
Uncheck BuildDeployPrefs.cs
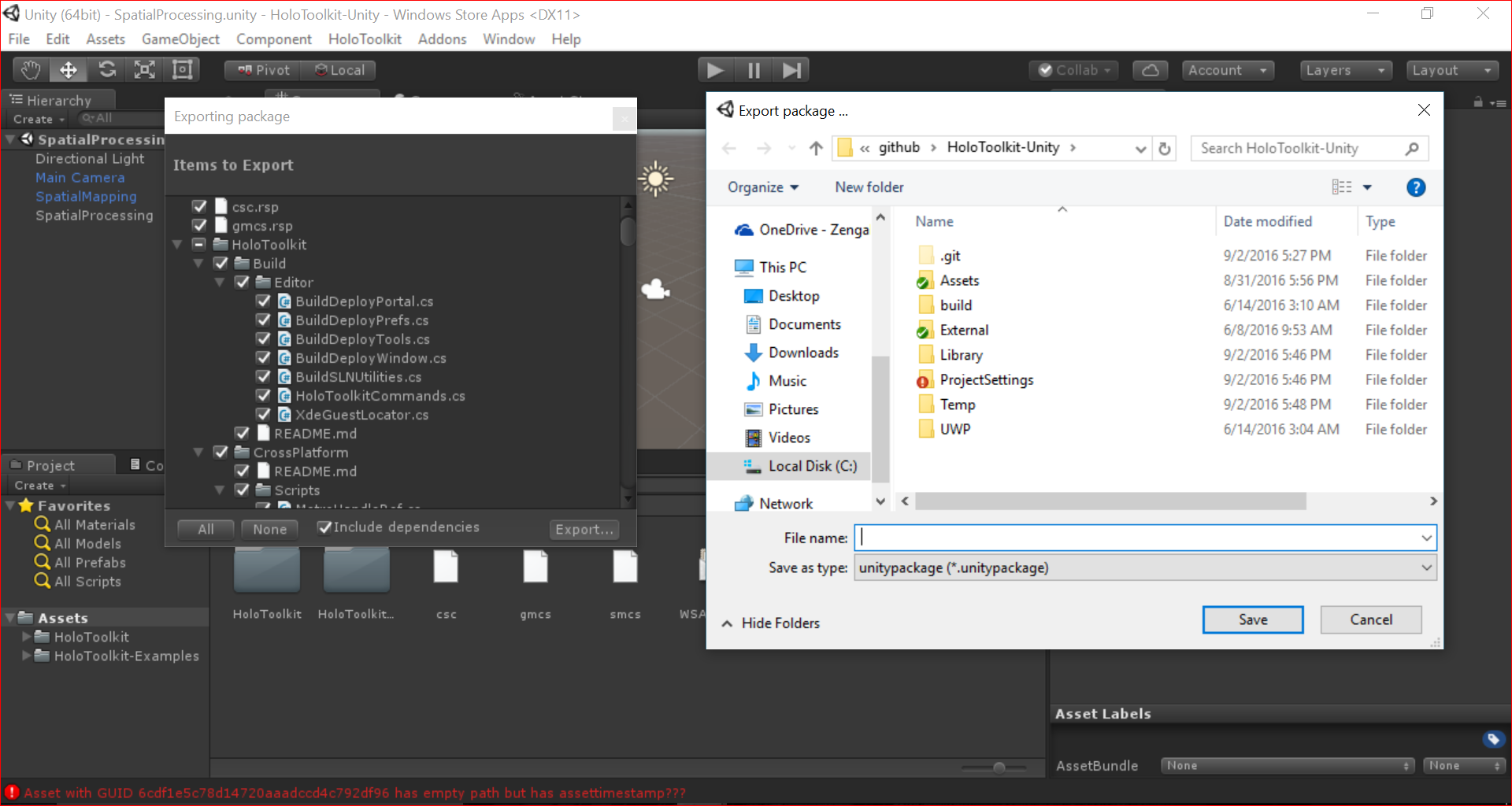(x=264, y=320)
